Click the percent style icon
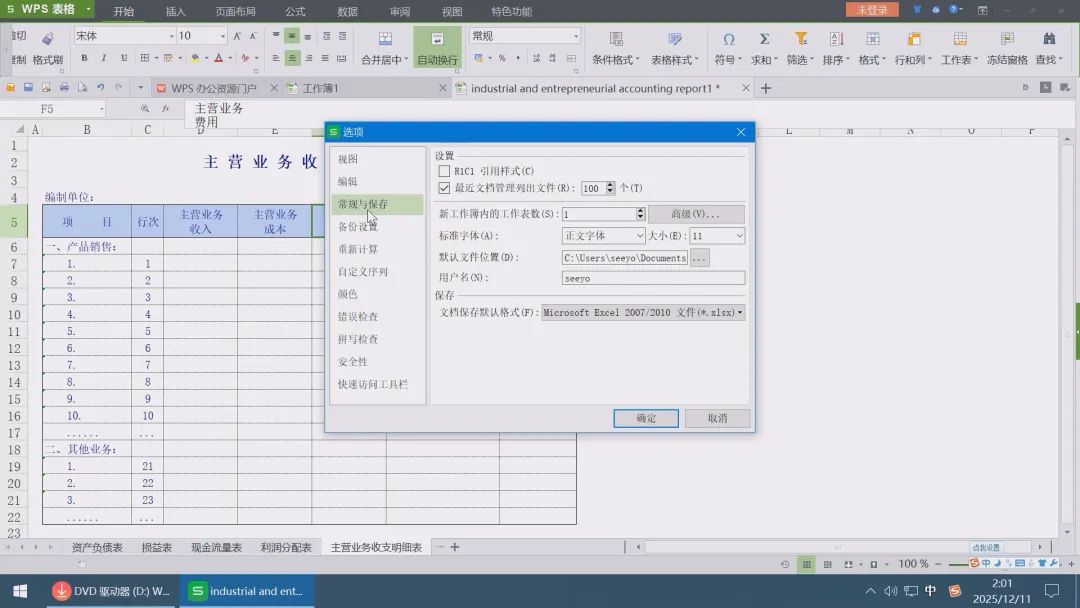The image size is (1080, 608). [x=502, y=59]
